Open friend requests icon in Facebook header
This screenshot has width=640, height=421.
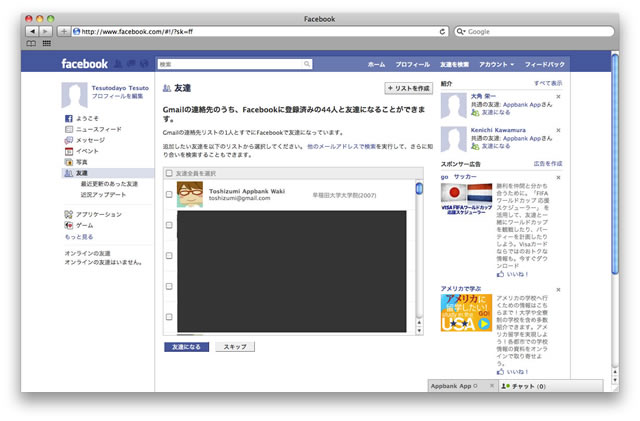(x=118, y=64)
